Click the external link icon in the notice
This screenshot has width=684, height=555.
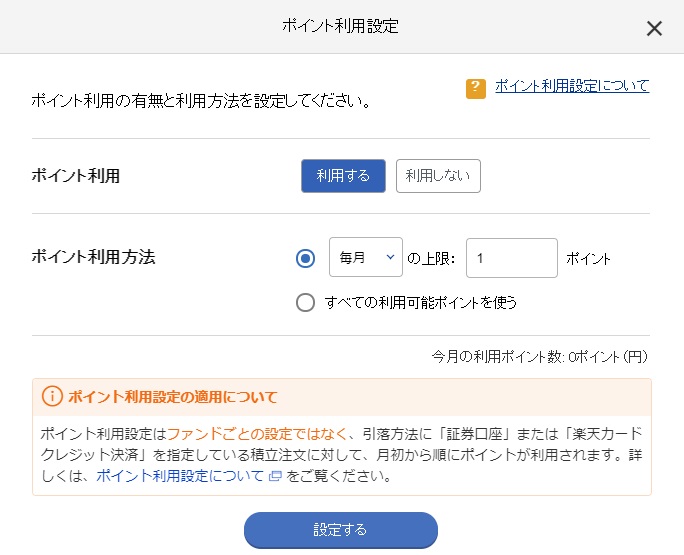coord(275,476)
